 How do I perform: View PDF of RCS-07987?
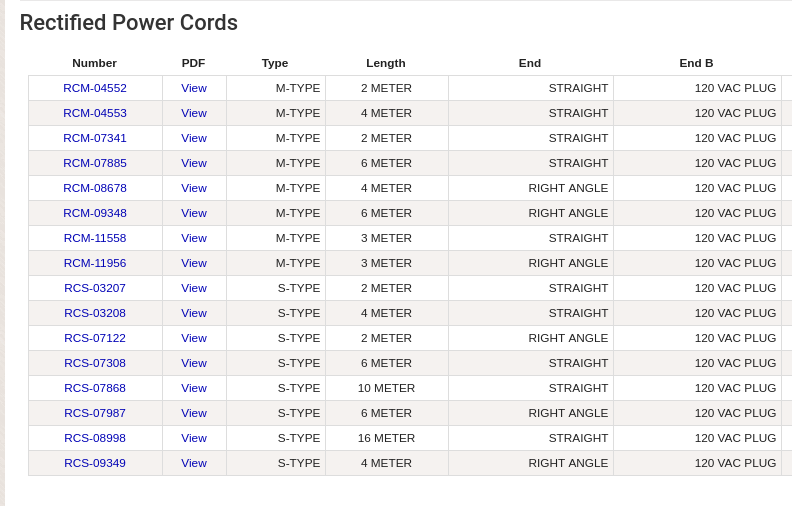point(194,413)
